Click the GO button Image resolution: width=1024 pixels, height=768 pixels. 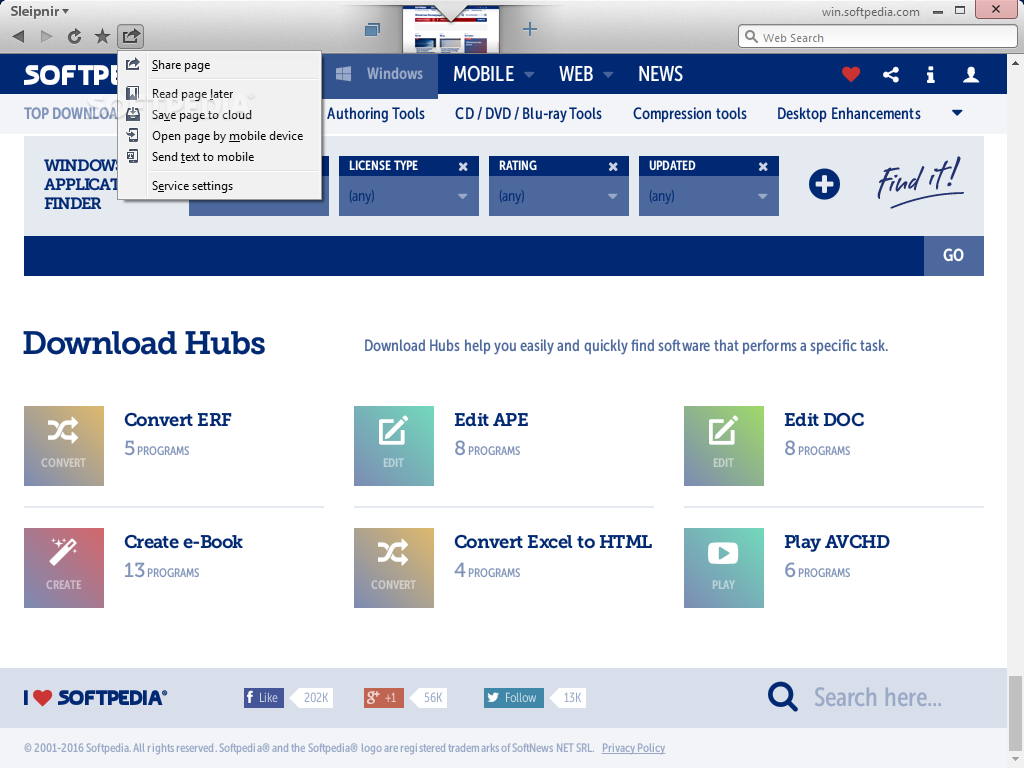[953, 255]
